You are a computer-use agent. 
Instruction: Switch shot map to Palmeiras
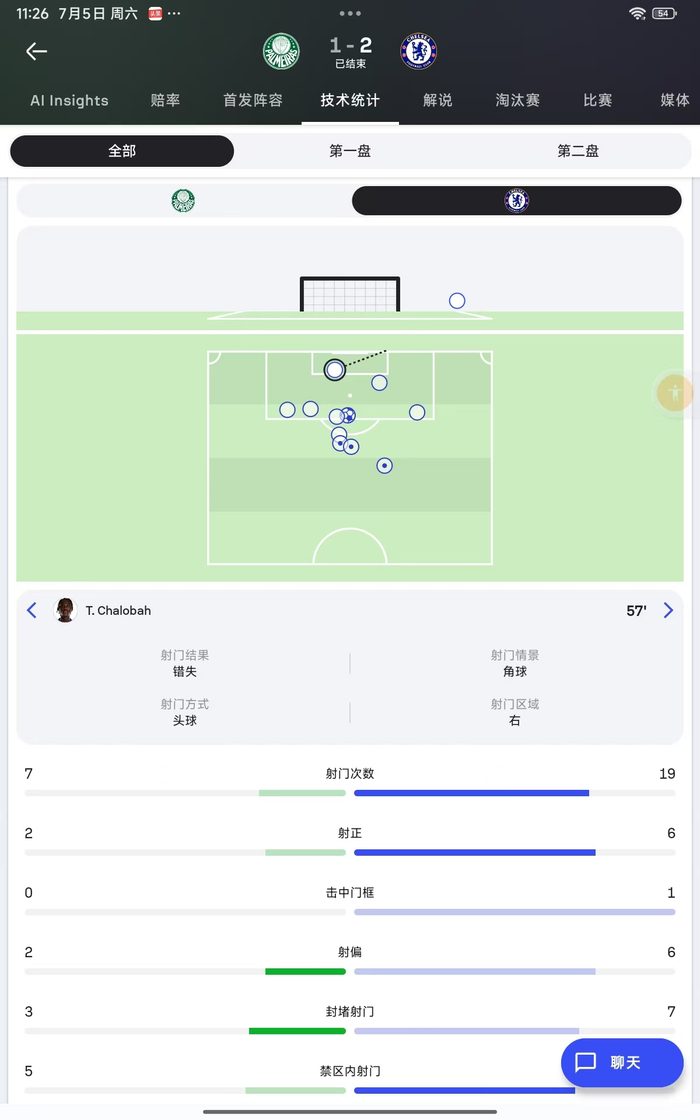pos(183,201)
